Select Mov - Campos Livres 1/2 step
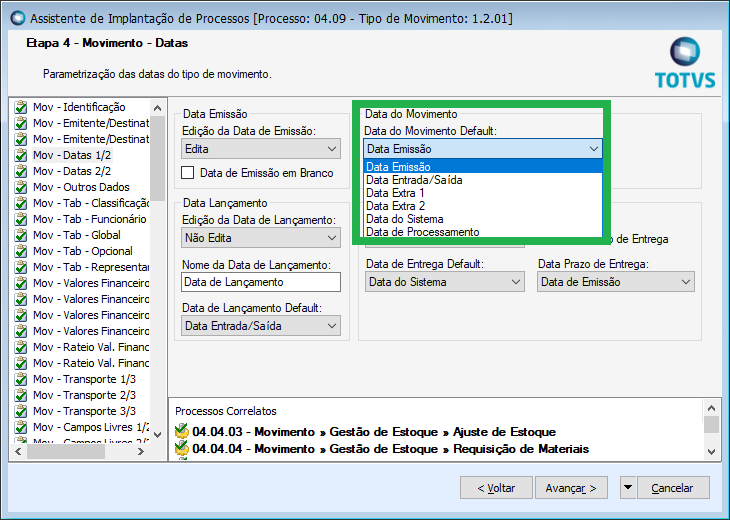 (x=91, y=427)
